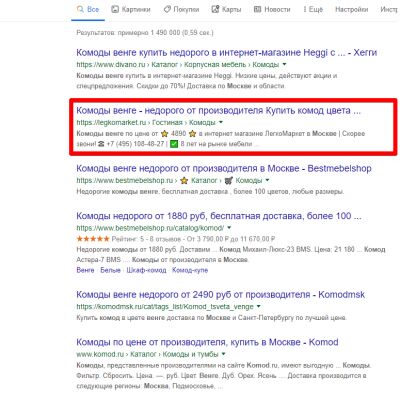Image resolution: width=400 pixels, height=400 pixels.
Task: Open Bestmebelshop Комоды венге result title
Action: click(224, 168)
